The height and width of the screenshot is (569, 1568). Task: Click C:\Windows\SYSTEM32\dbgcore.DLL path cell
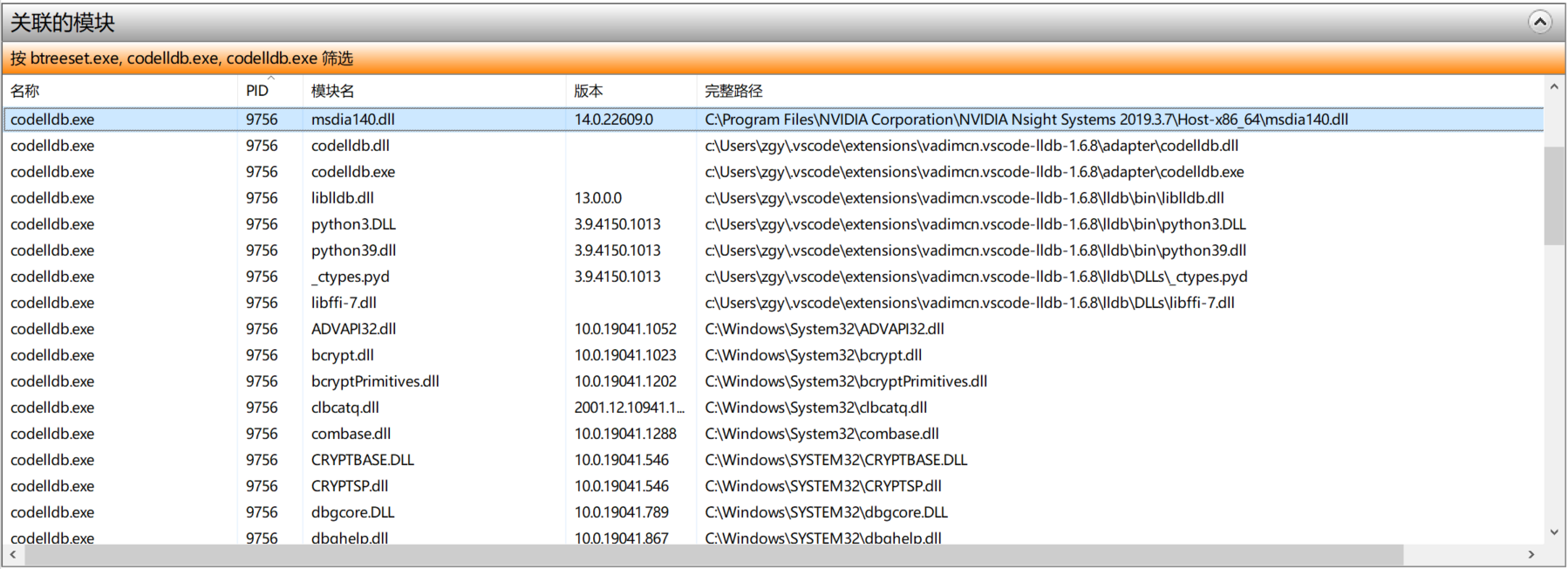pos(826,512)
